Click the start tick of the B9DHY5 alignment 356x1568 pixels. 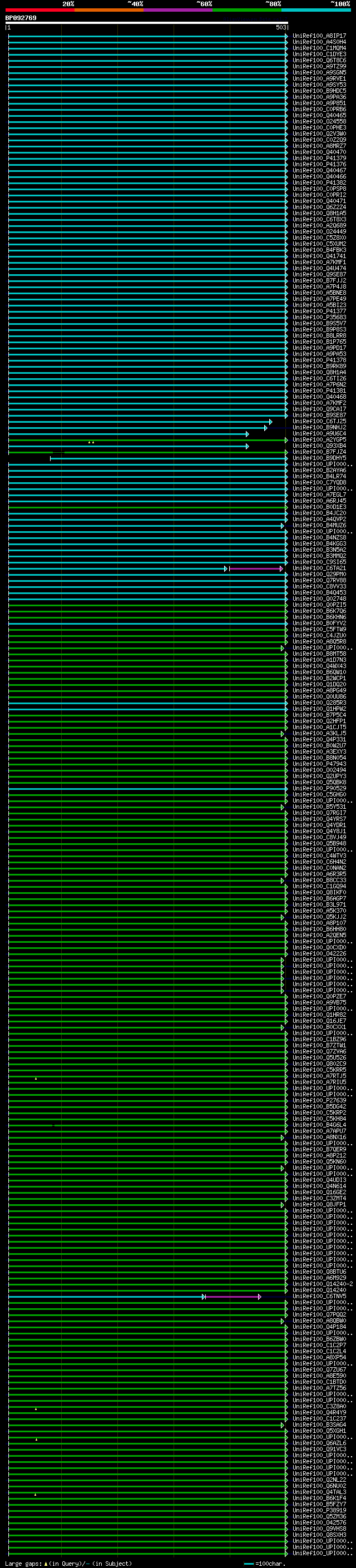click(51, 458)
